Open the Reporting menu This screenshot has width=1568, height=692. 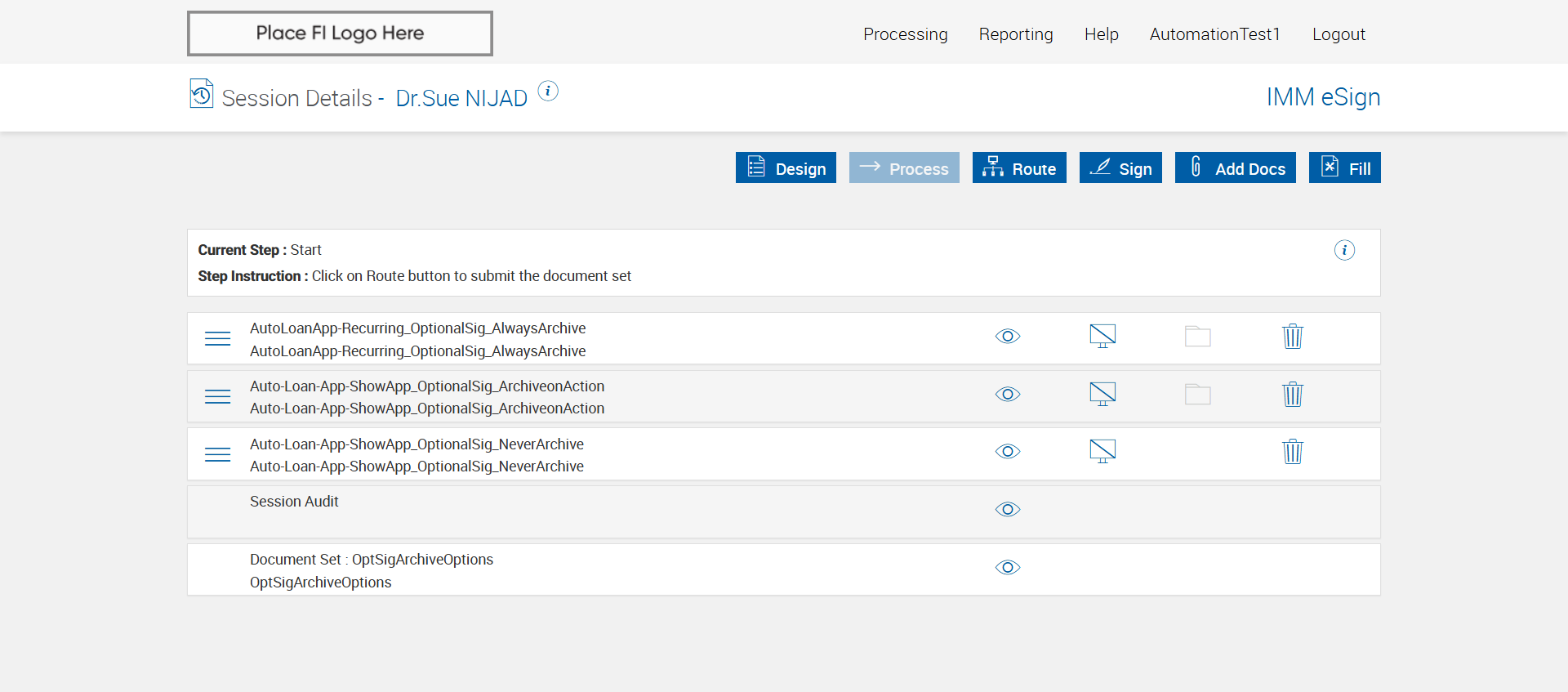[x=1016, y=34]
